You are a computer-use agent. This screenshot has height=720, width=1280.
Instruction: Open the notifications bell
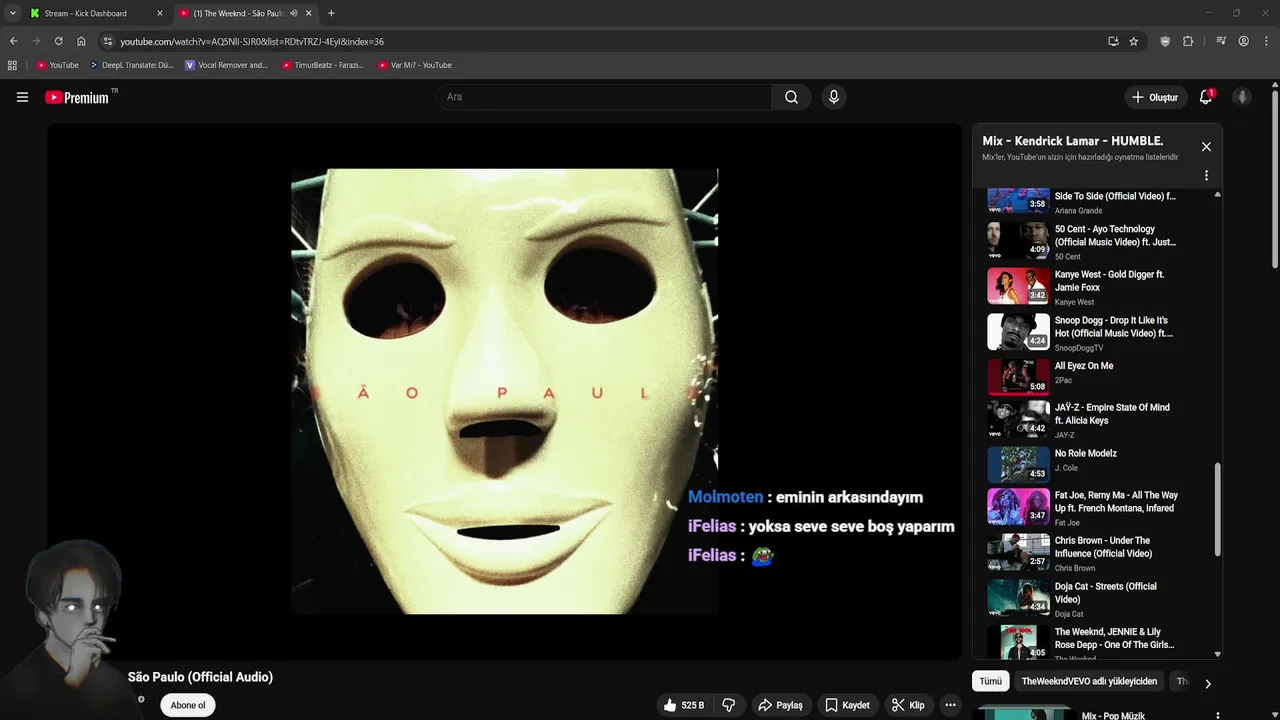[x=1206, y=97]
